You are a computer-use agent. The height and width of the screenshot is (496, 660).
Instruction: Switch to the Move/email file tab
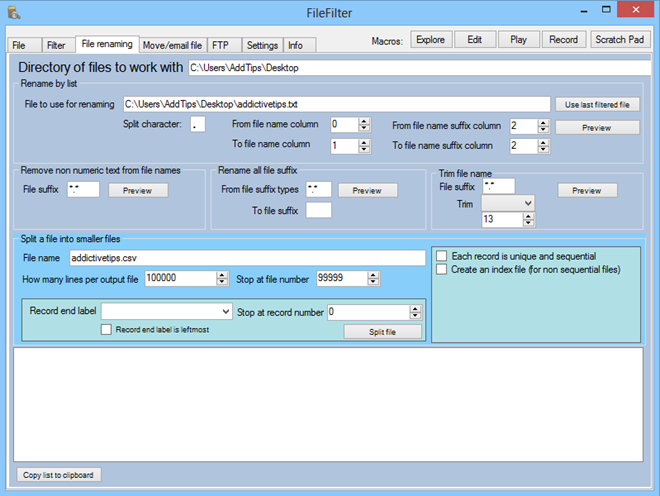(171, 45)
